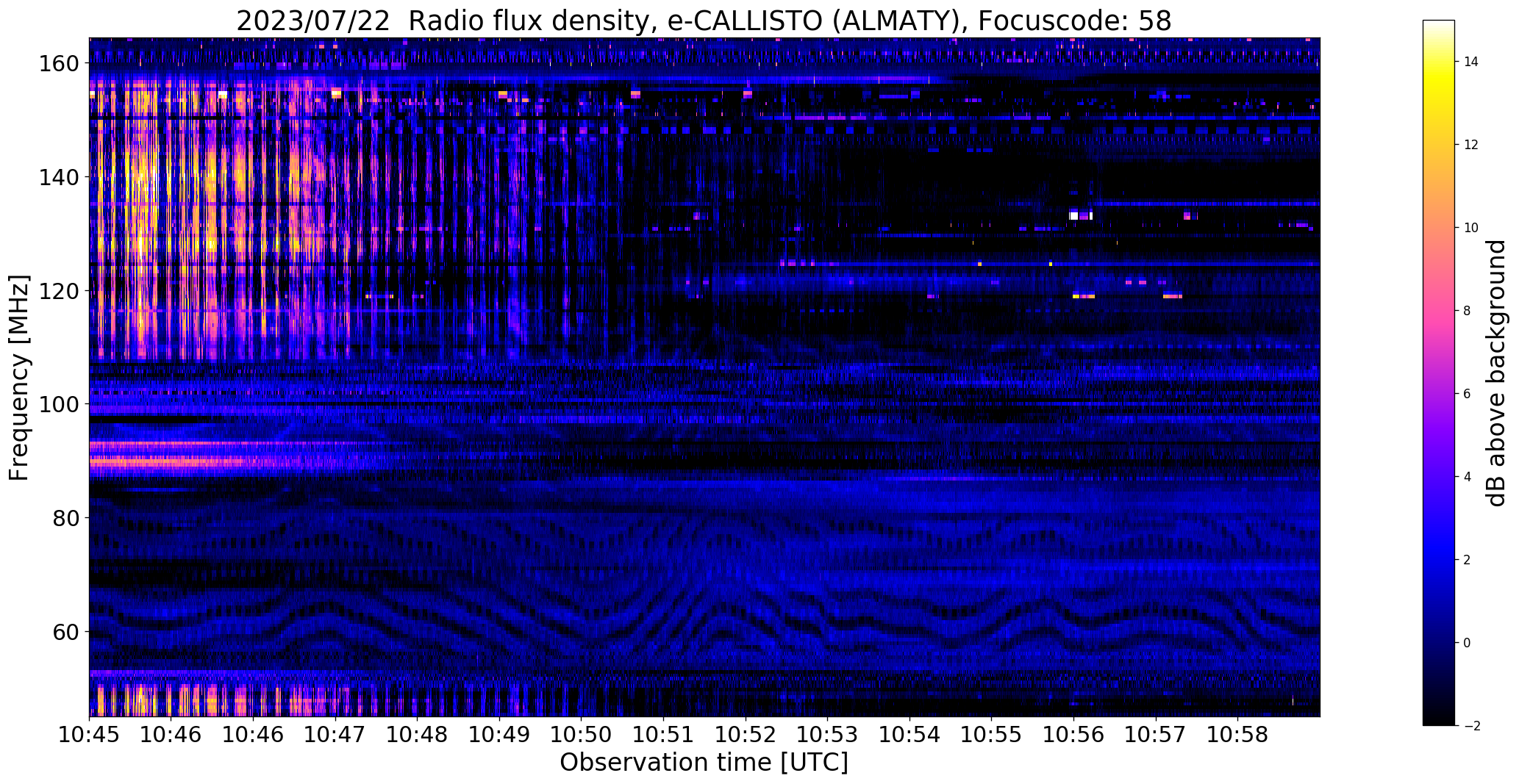Viewport: 1519px width, 784px height.
Task: Click the colorbar tick label 14
Action: tap(1471, 62)
